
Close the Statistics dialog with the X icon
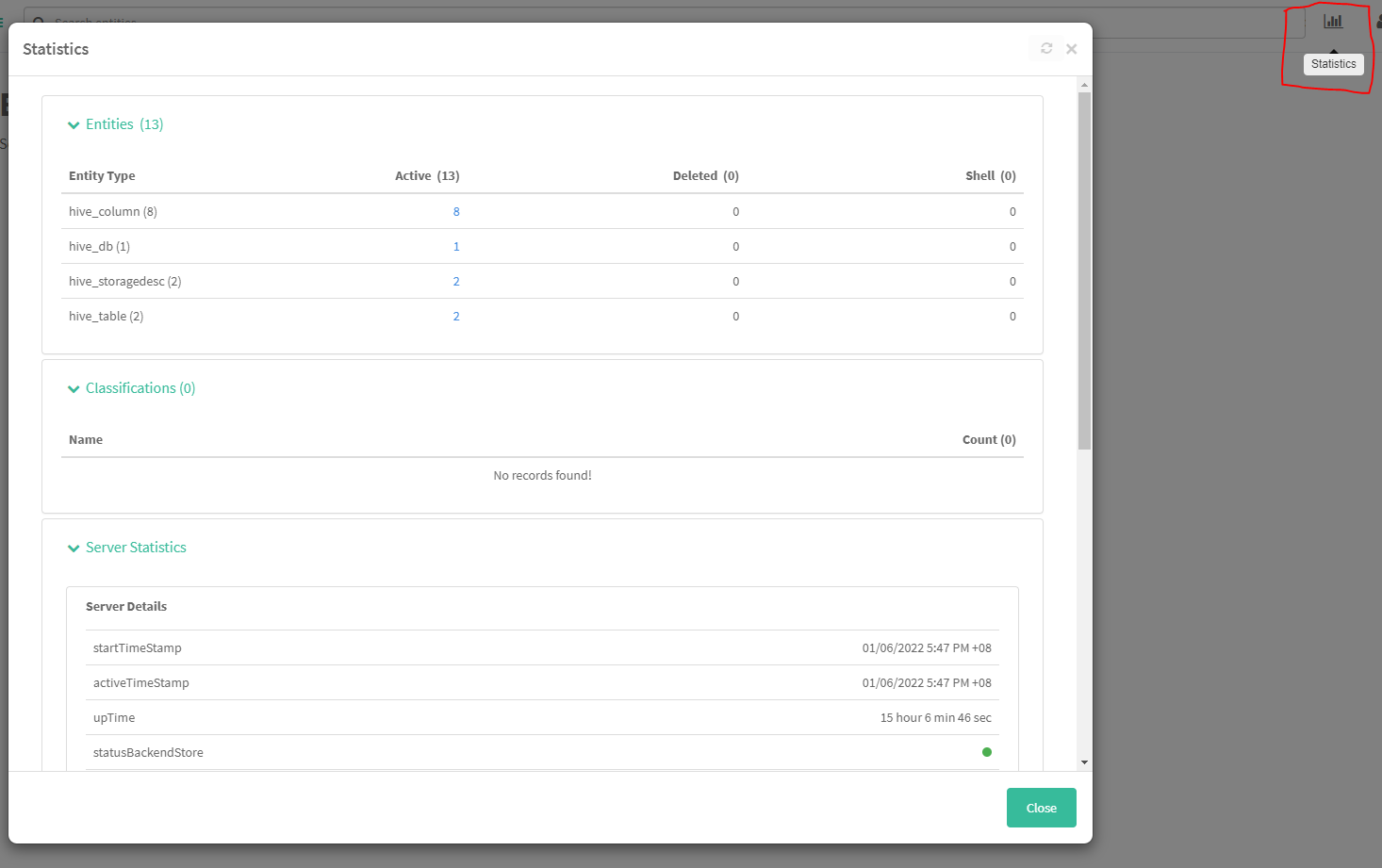pos(1072,49)
